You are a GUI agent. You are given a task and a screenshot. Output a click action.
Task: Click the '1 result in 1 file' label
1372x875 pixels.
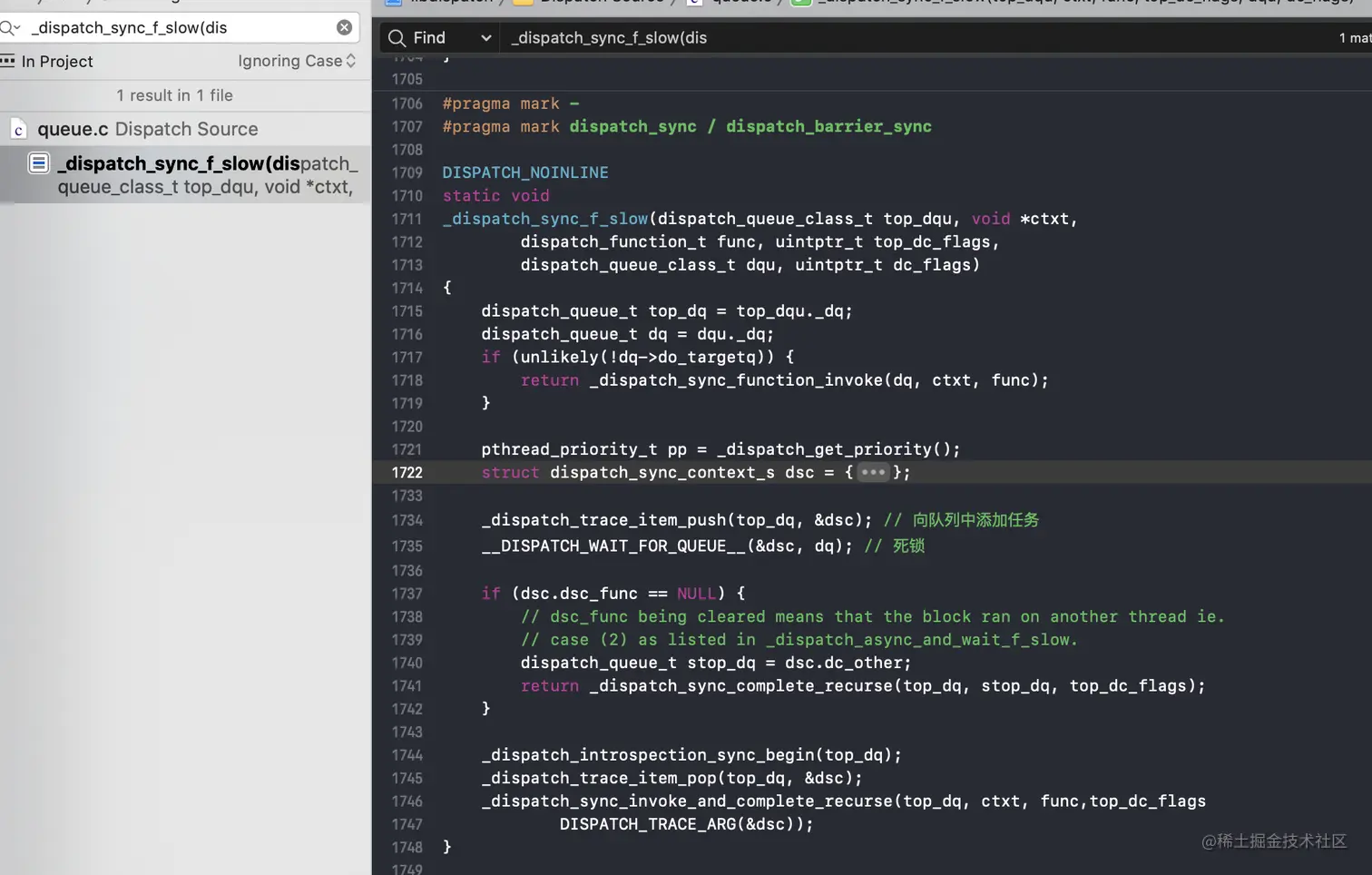174,95
